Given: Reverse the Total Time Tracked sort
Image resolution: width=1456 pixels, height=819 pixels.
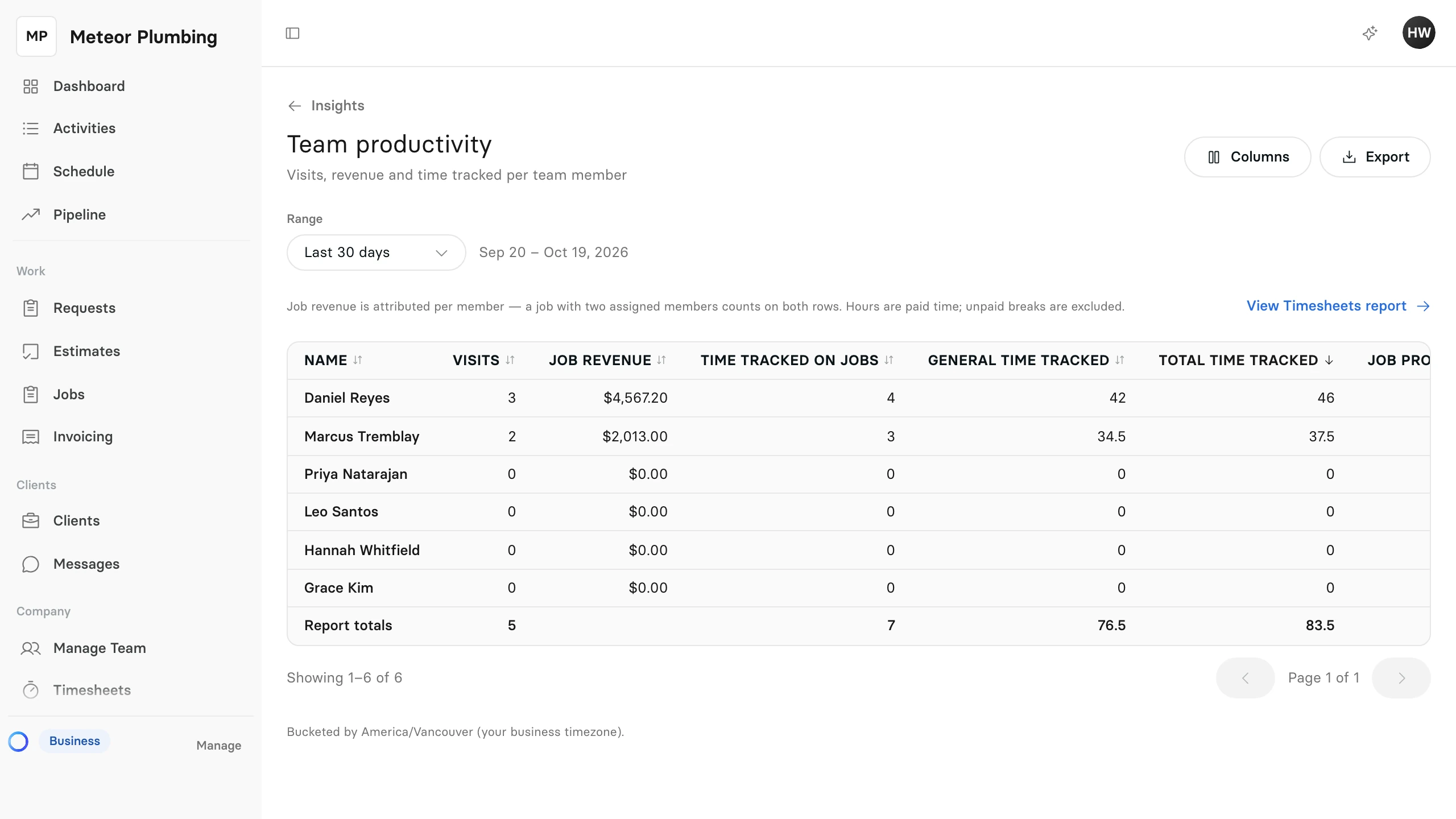Looking at the screenshot, I should click(x=1246, y=361).
